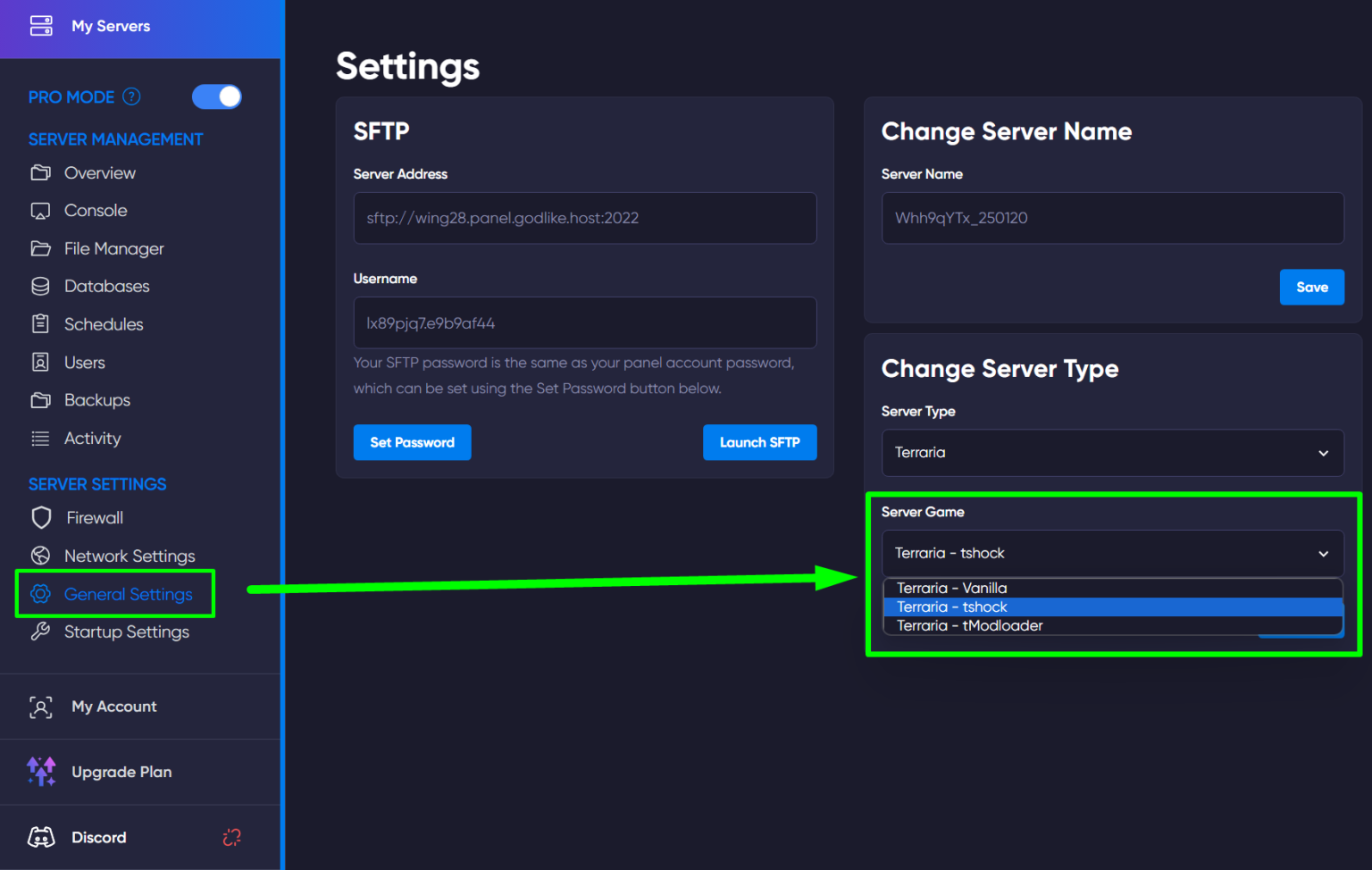Open Backups from the sidebar
This screenshot has width=1372, height=870.
(97, 400)
